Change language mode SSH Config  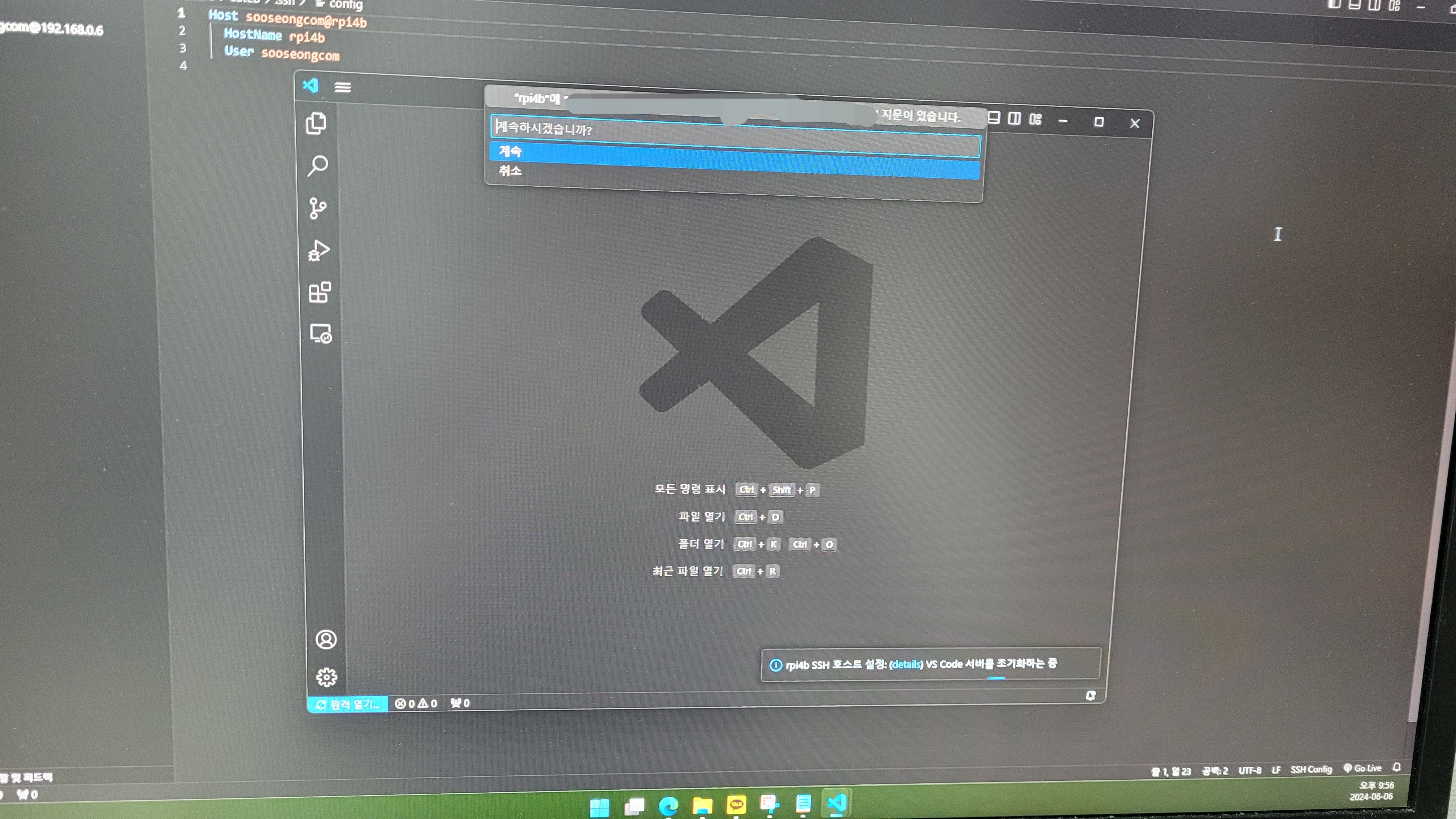(1311, 769)
